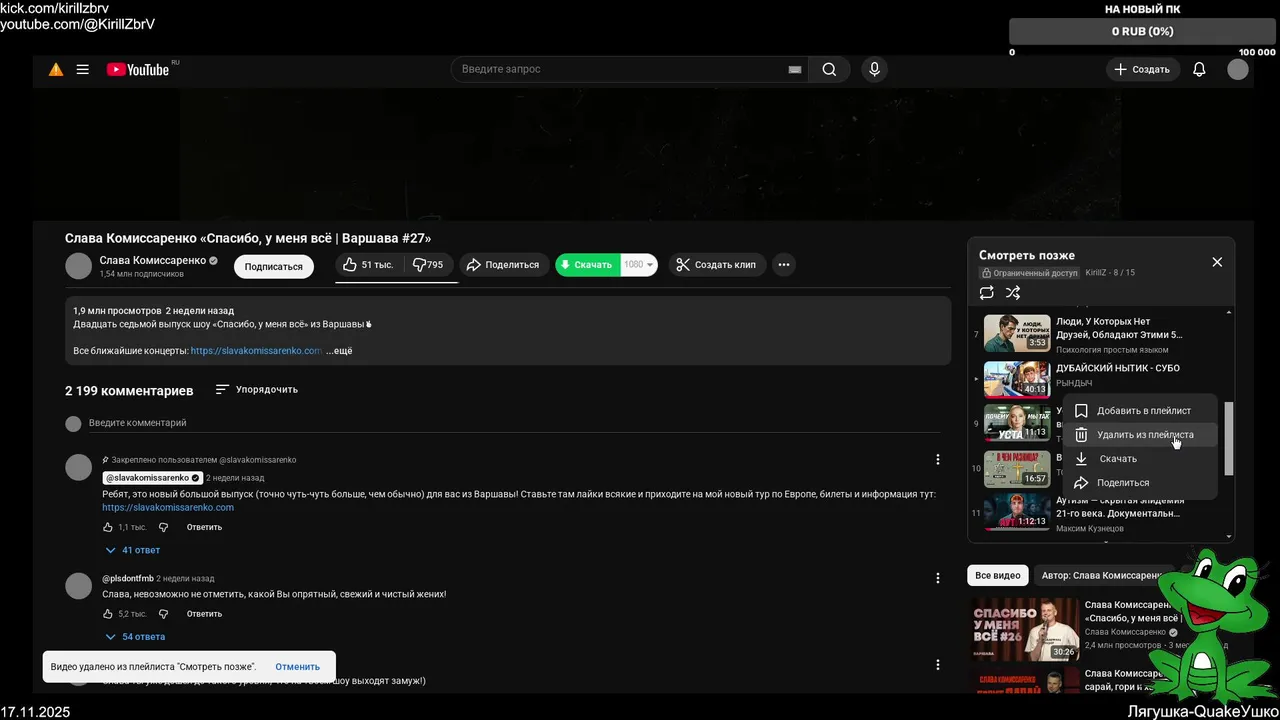
Task: Select the Все видео chip
Action: 998,576
